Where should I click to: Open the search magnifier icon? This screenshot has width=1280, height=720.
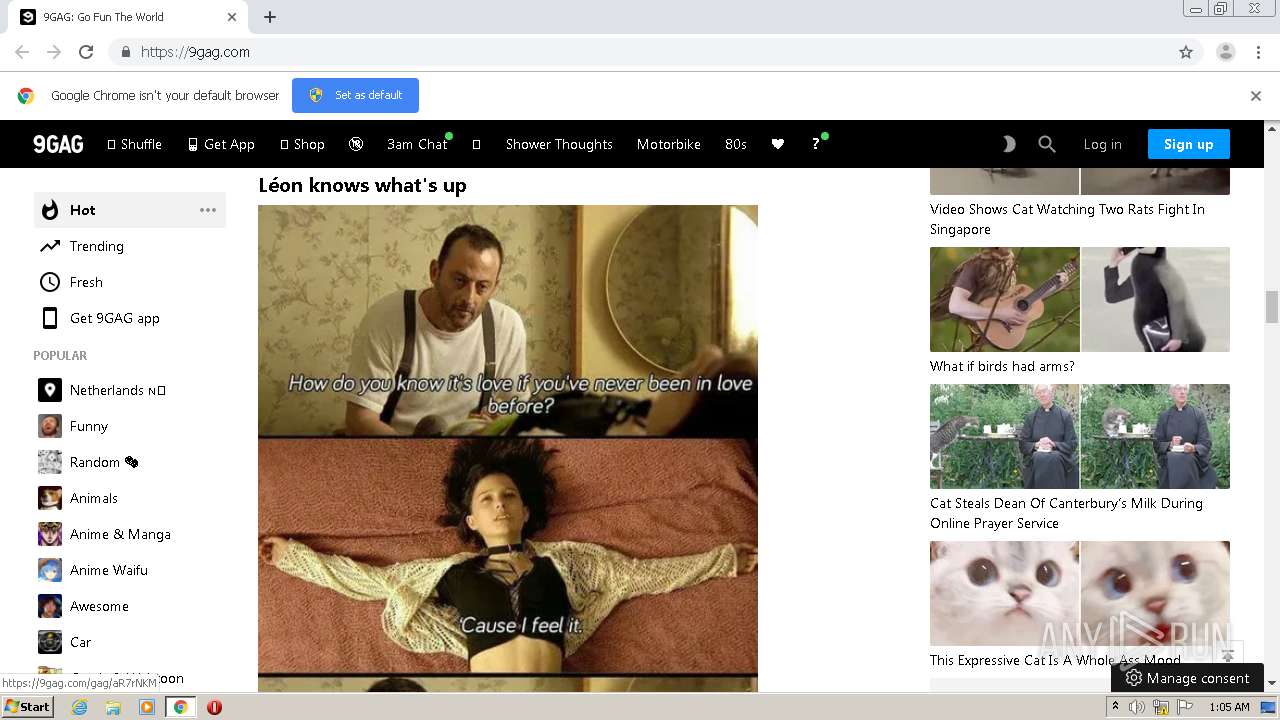coord(1047,144)
